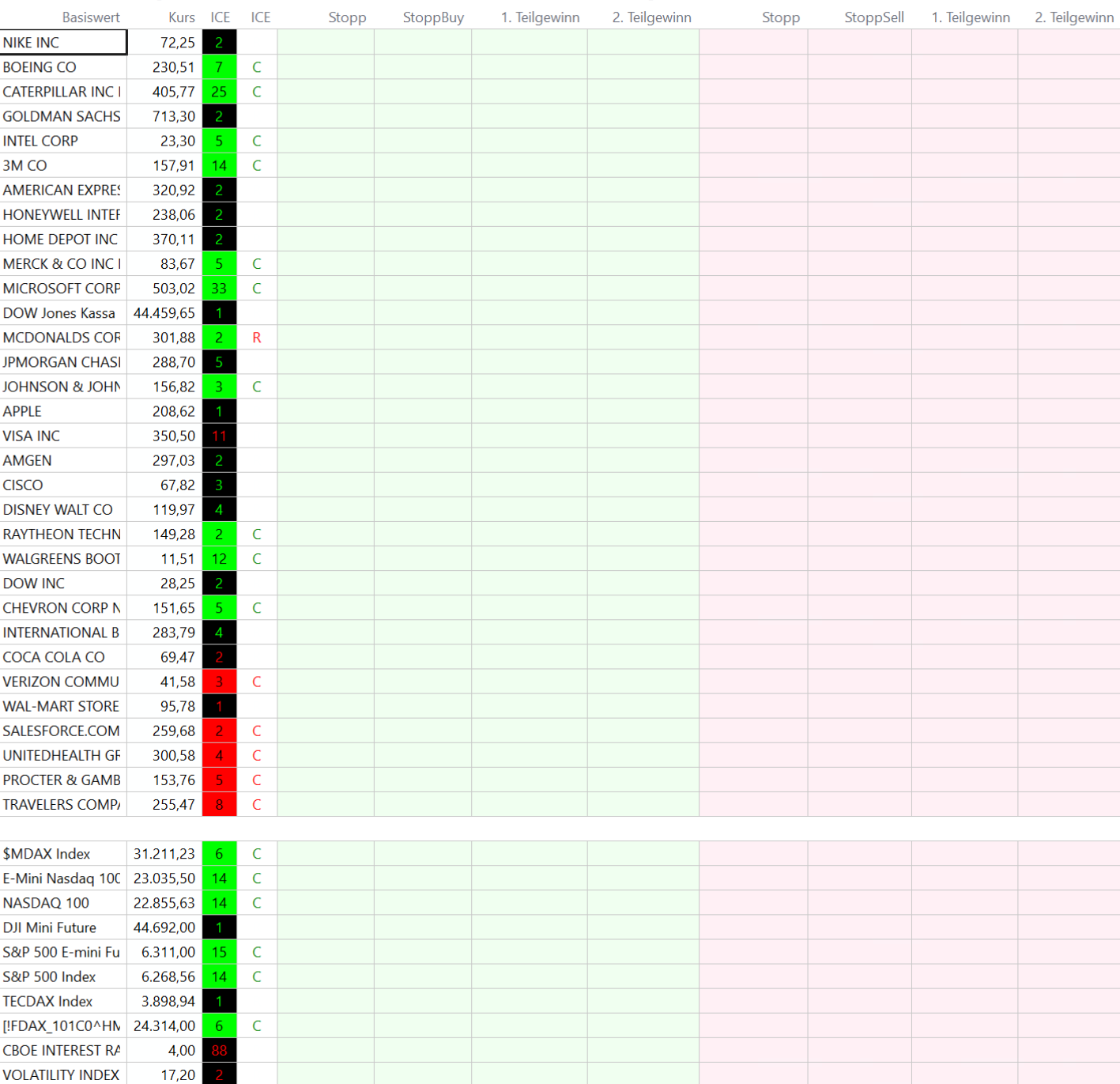
Task: Click the green C in BOEING CO row
Action: (x=256, y=67)
